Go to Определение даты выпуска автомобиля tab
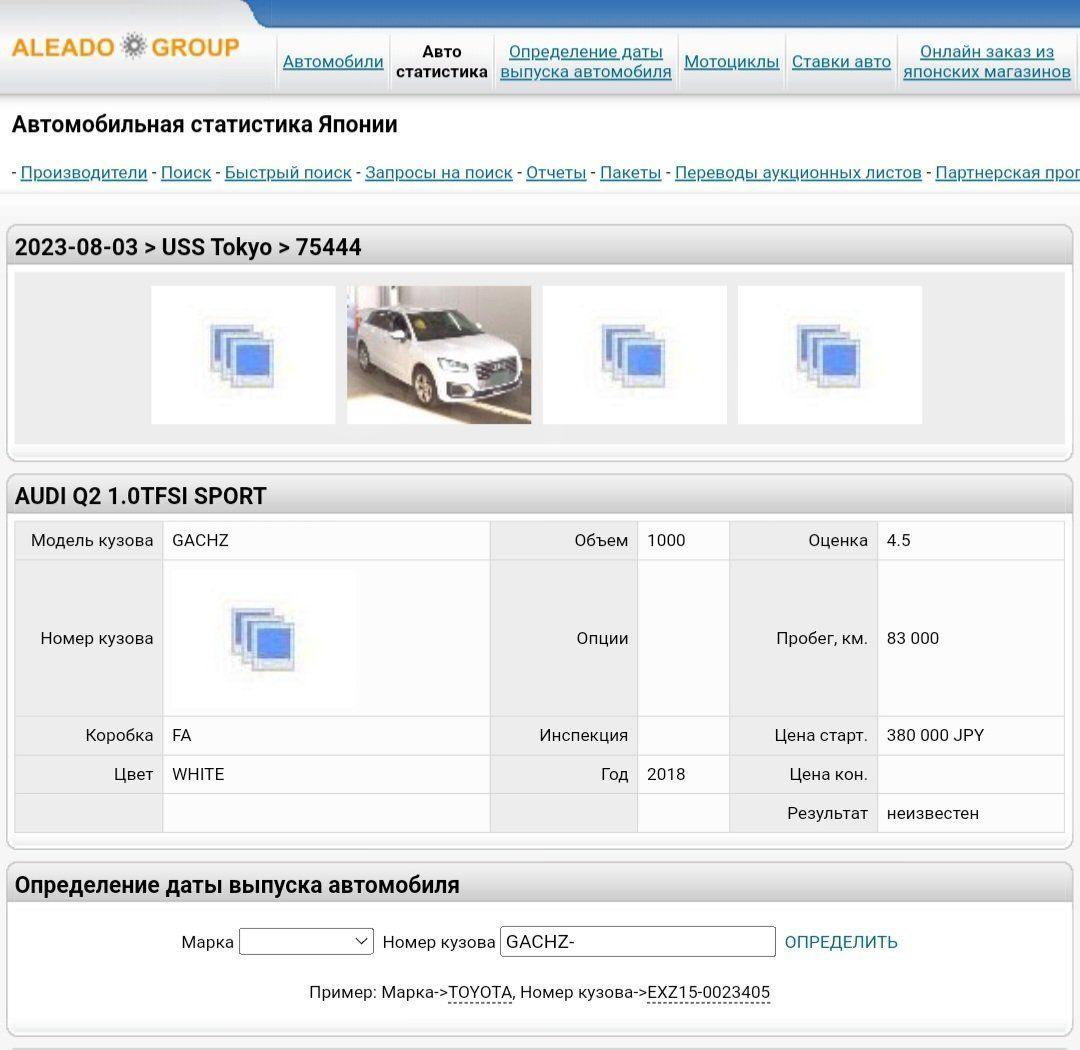Viewport: 1080px width, 1050px height. [x=585, y=62]
